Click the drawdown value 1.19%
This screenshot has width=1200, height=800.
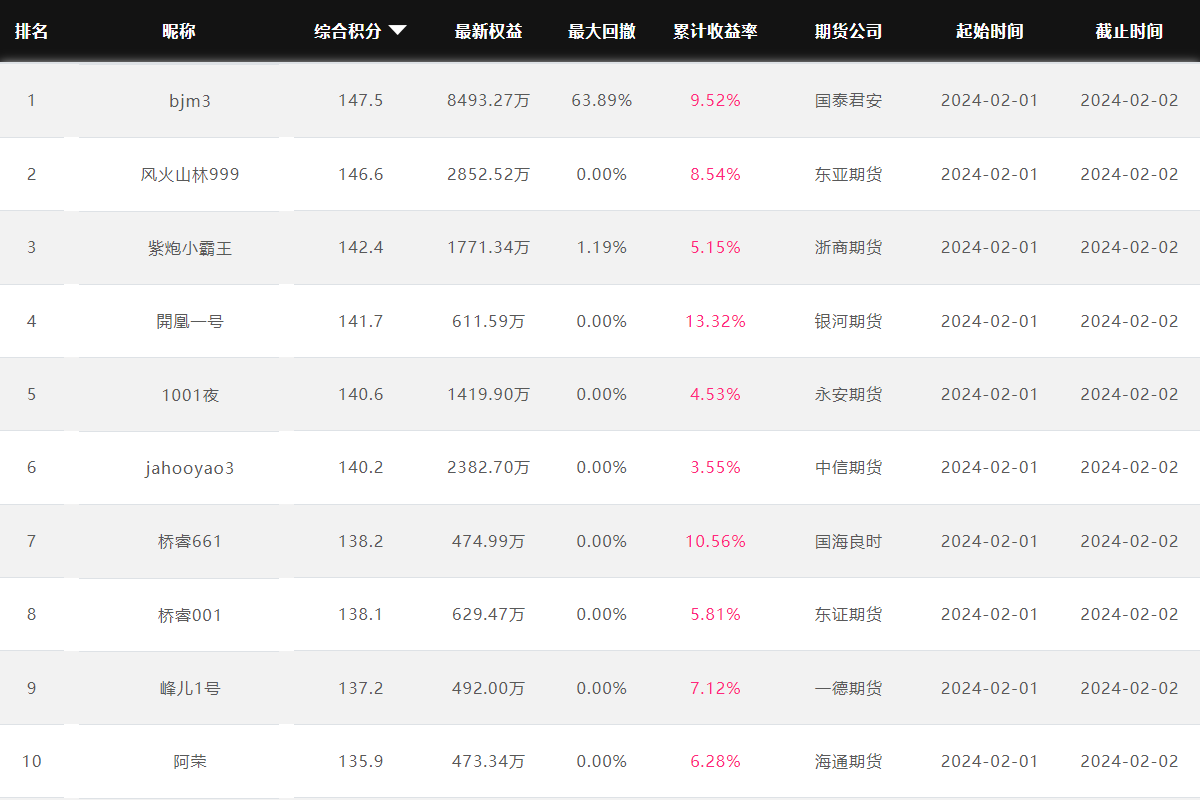[602, 247]
